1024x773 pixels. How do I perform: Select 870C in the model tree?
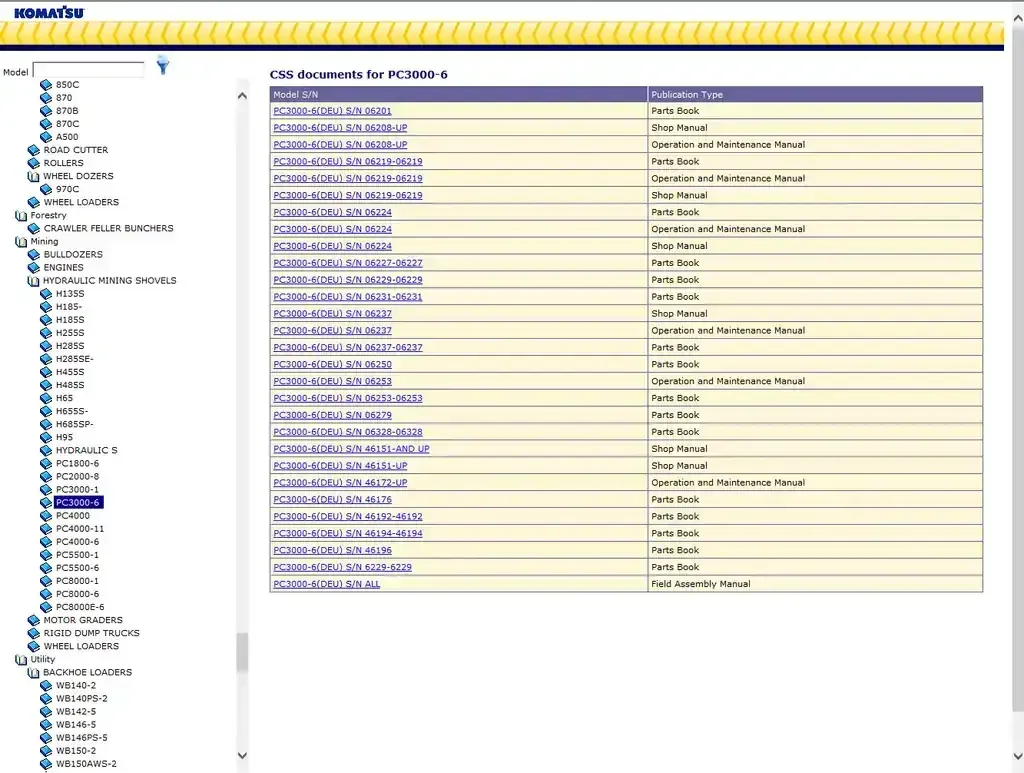click(x=67, y=124)
